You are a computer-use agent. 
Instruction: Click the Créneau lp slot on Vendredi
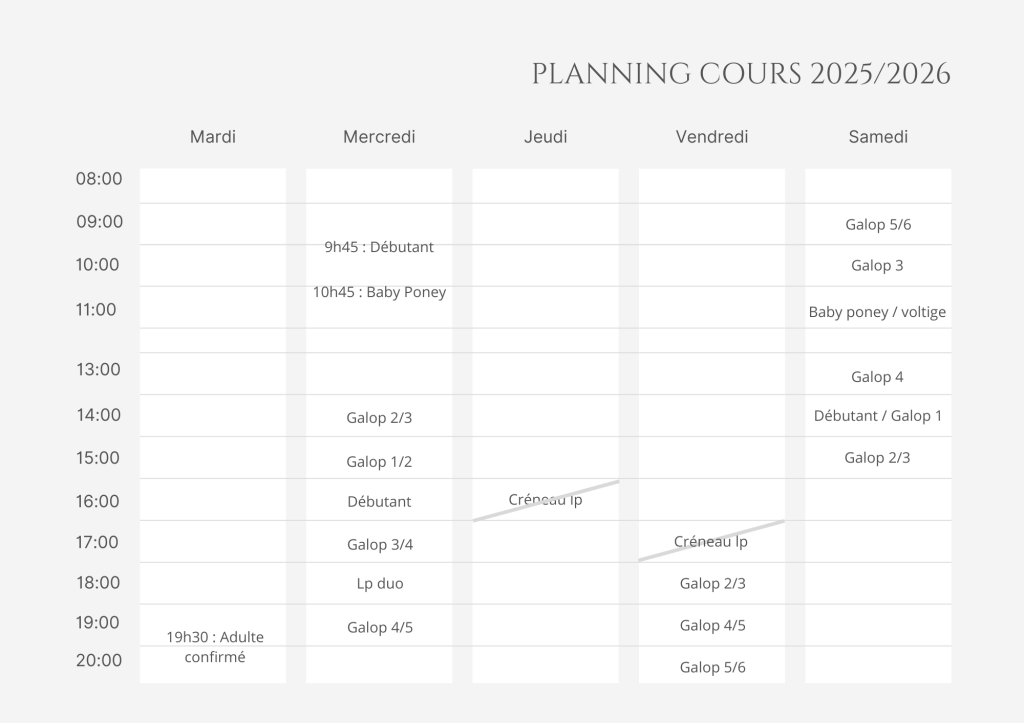tap(711, 542)
